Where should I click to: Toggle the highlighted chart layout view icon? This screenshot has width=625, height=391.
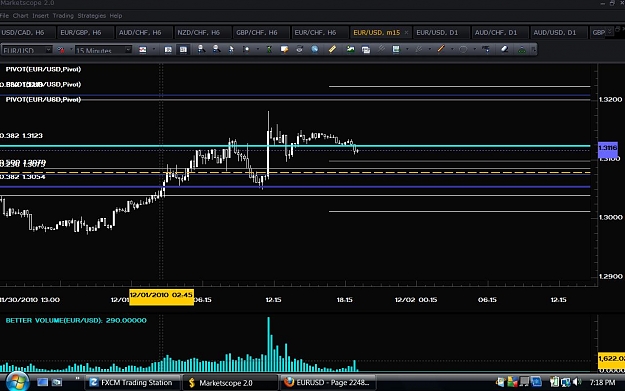point(183,50)
